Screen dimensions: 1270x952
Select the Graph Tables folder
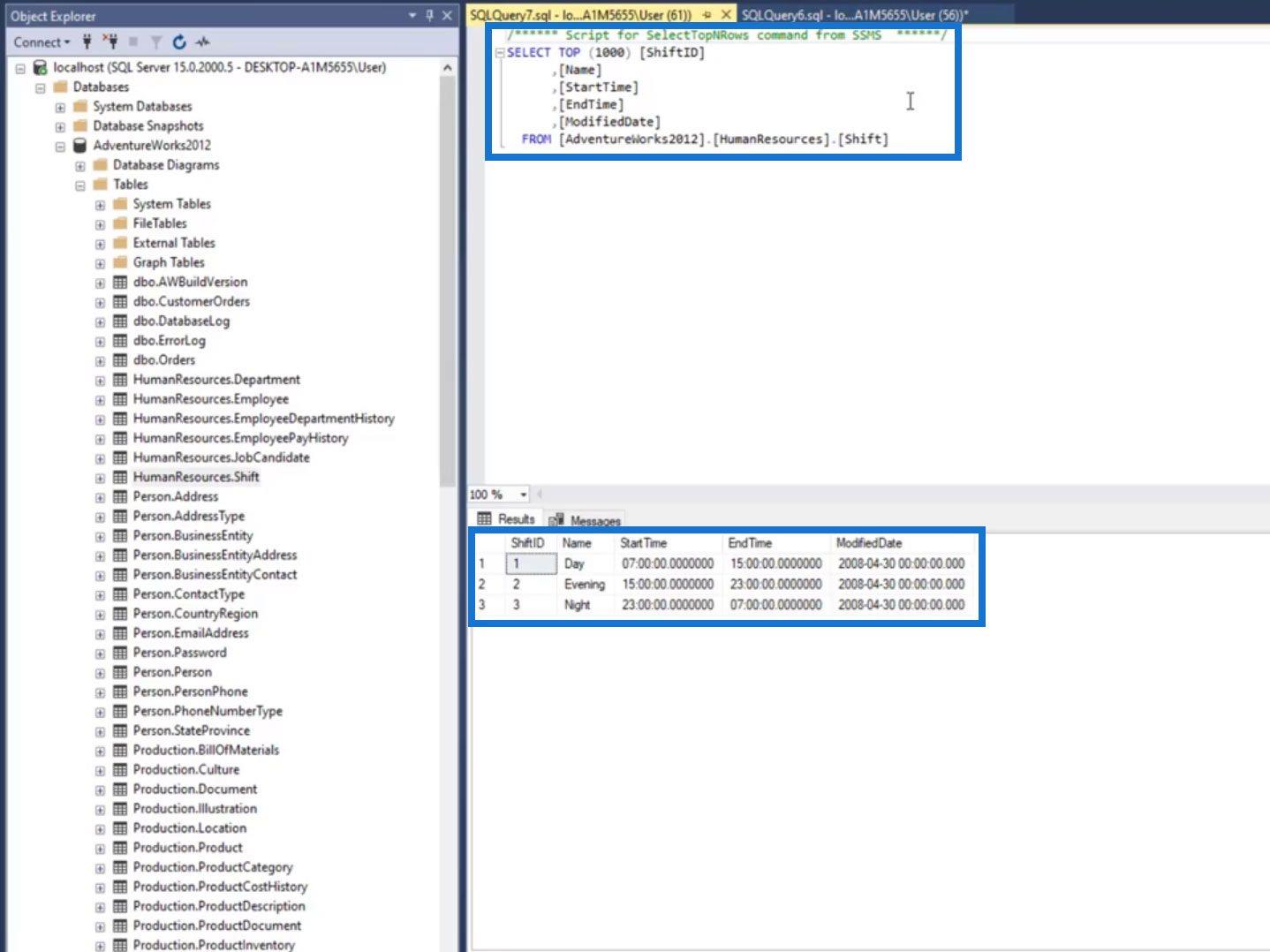click(169, 262)
